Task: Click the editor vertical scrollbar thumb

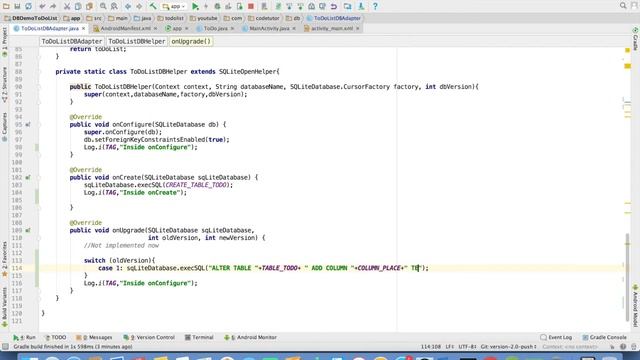Action: tap(627, 278)
